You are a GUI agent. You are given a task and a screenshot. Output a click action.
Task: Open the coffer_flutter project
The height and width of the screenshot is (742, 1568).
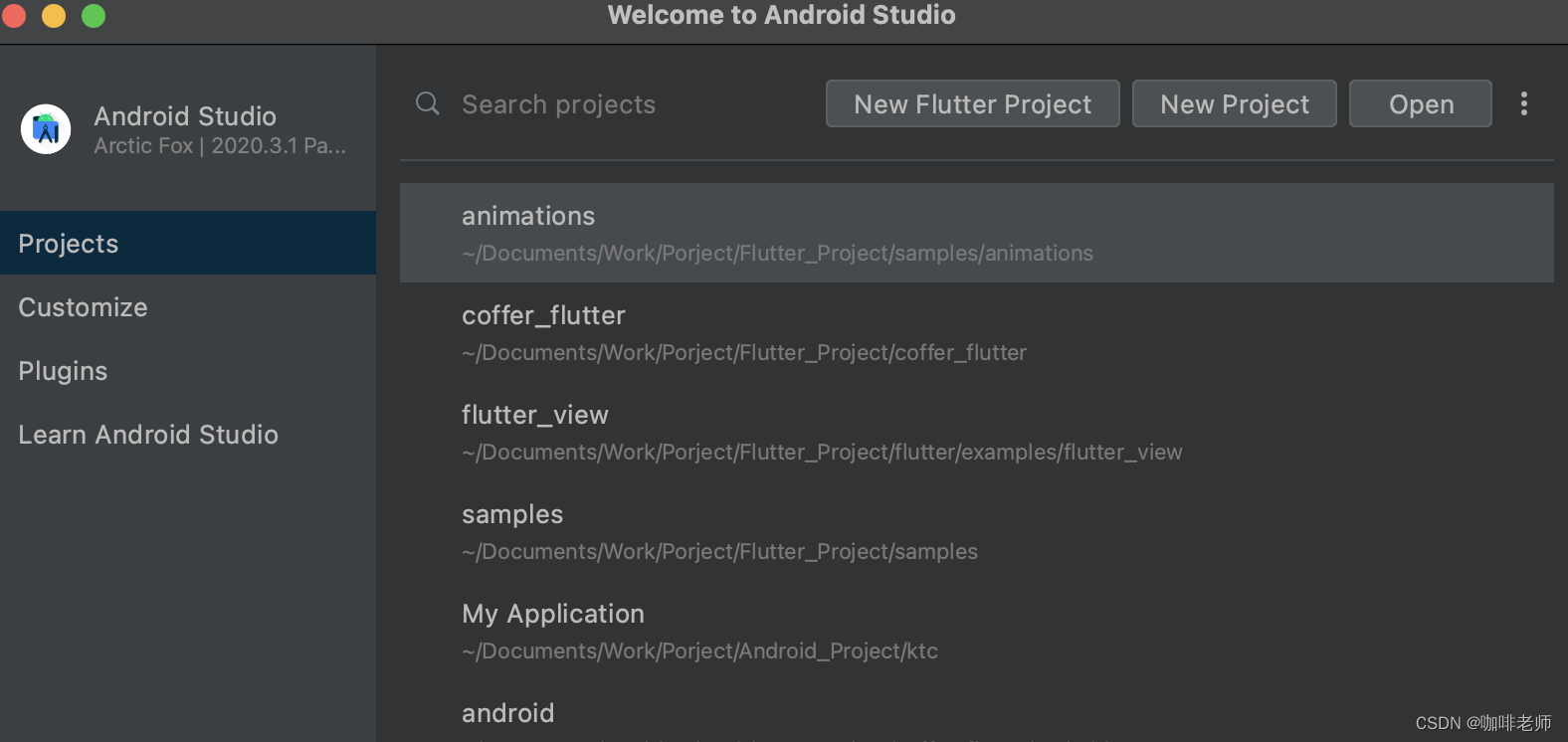tap(976, 332)
